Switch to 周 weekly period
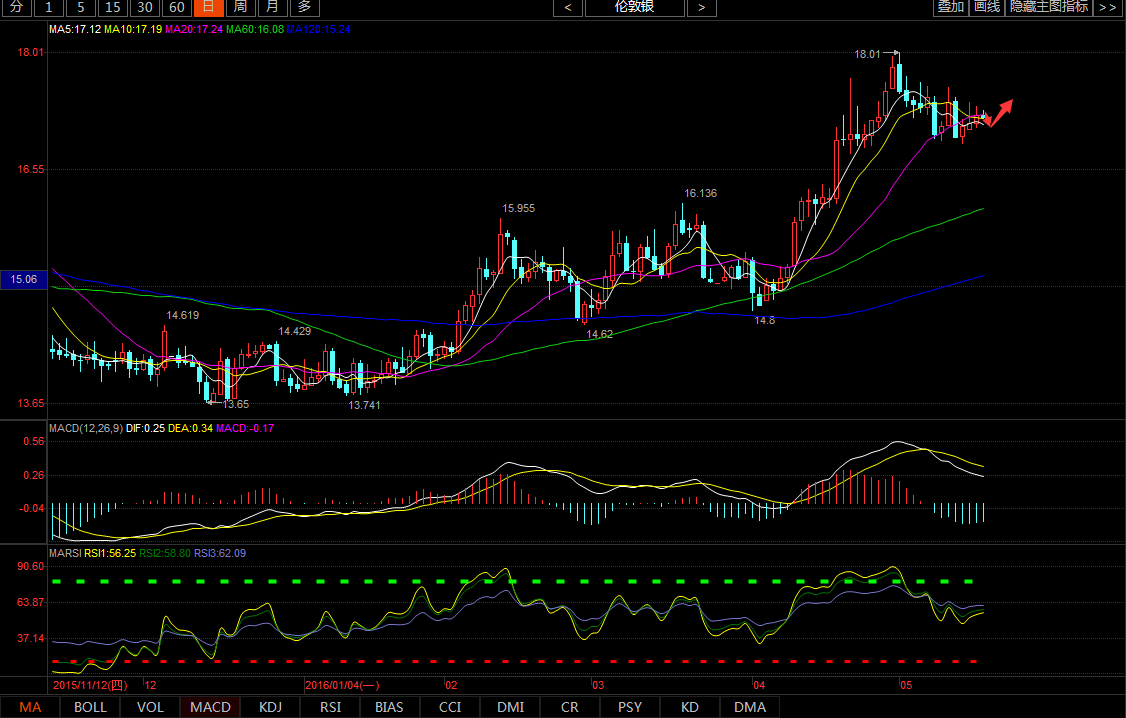 (240, 8)
